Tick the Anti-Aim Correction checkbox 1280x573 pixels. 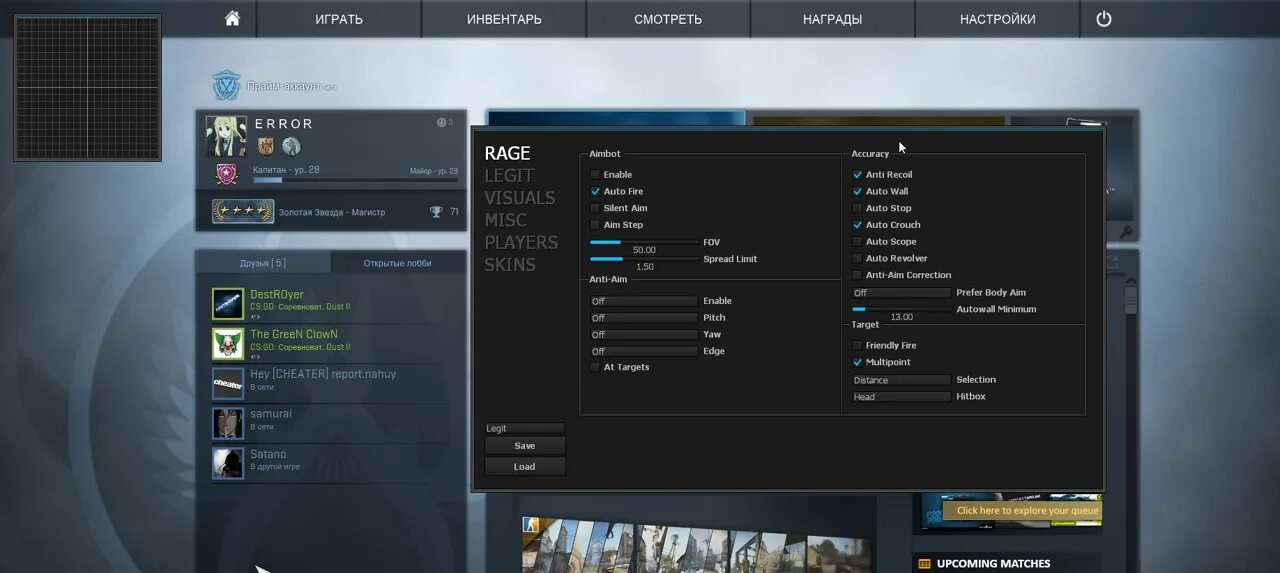click(x=857, y=275)
